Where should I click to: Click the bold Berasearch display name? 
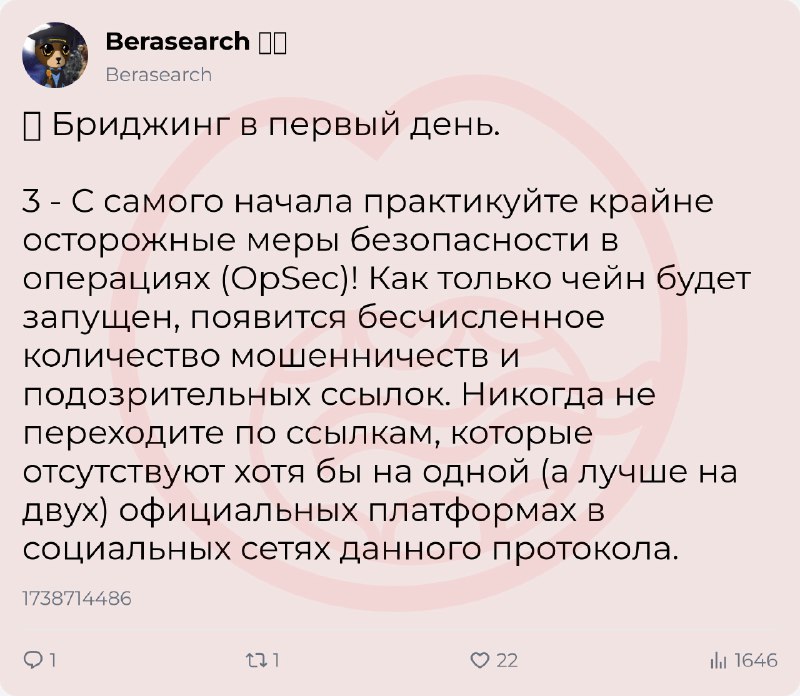(178, 42)
